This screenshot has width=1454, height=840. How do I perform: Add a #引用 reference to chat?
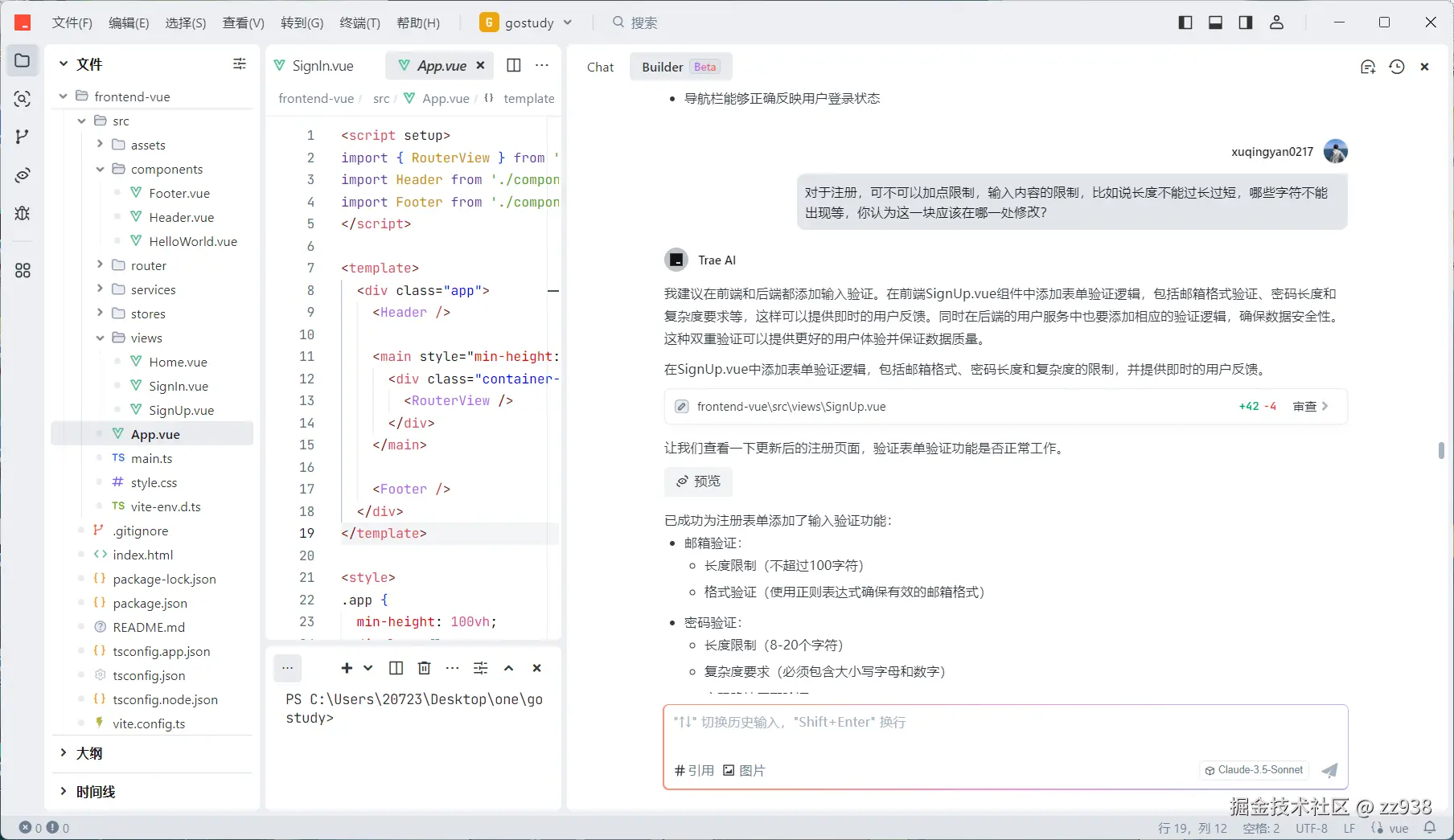click(694, 770)
